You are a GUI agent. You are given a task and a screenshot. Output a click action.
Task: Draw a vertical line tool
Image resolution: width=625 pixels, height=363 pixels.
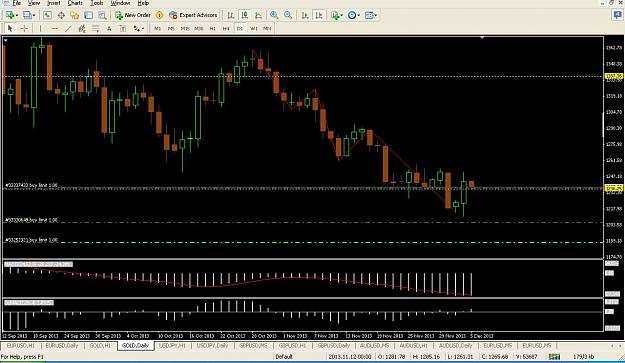pos(40,28)
